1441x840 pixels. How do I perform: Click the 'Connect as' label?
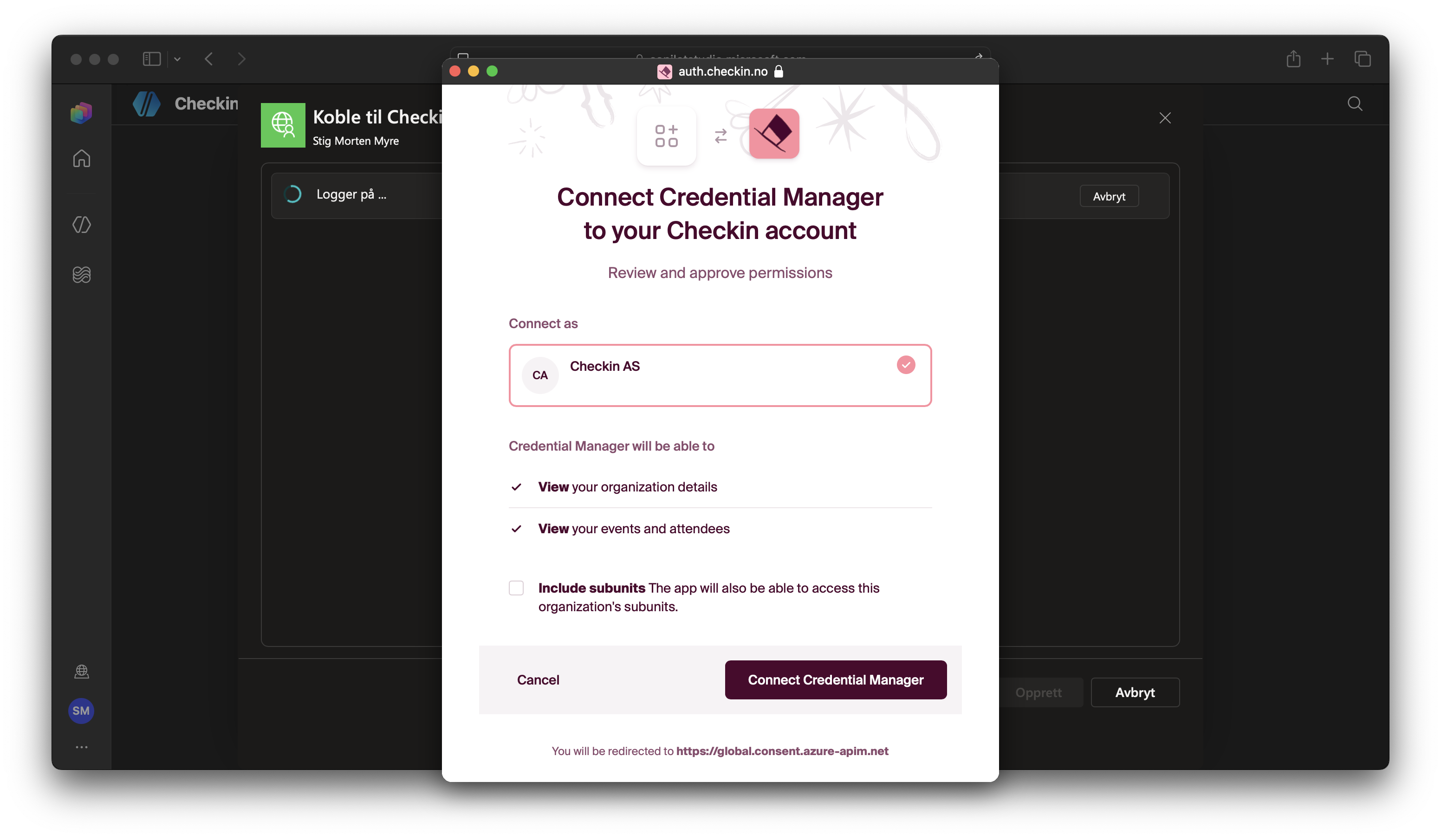point(543,323)
